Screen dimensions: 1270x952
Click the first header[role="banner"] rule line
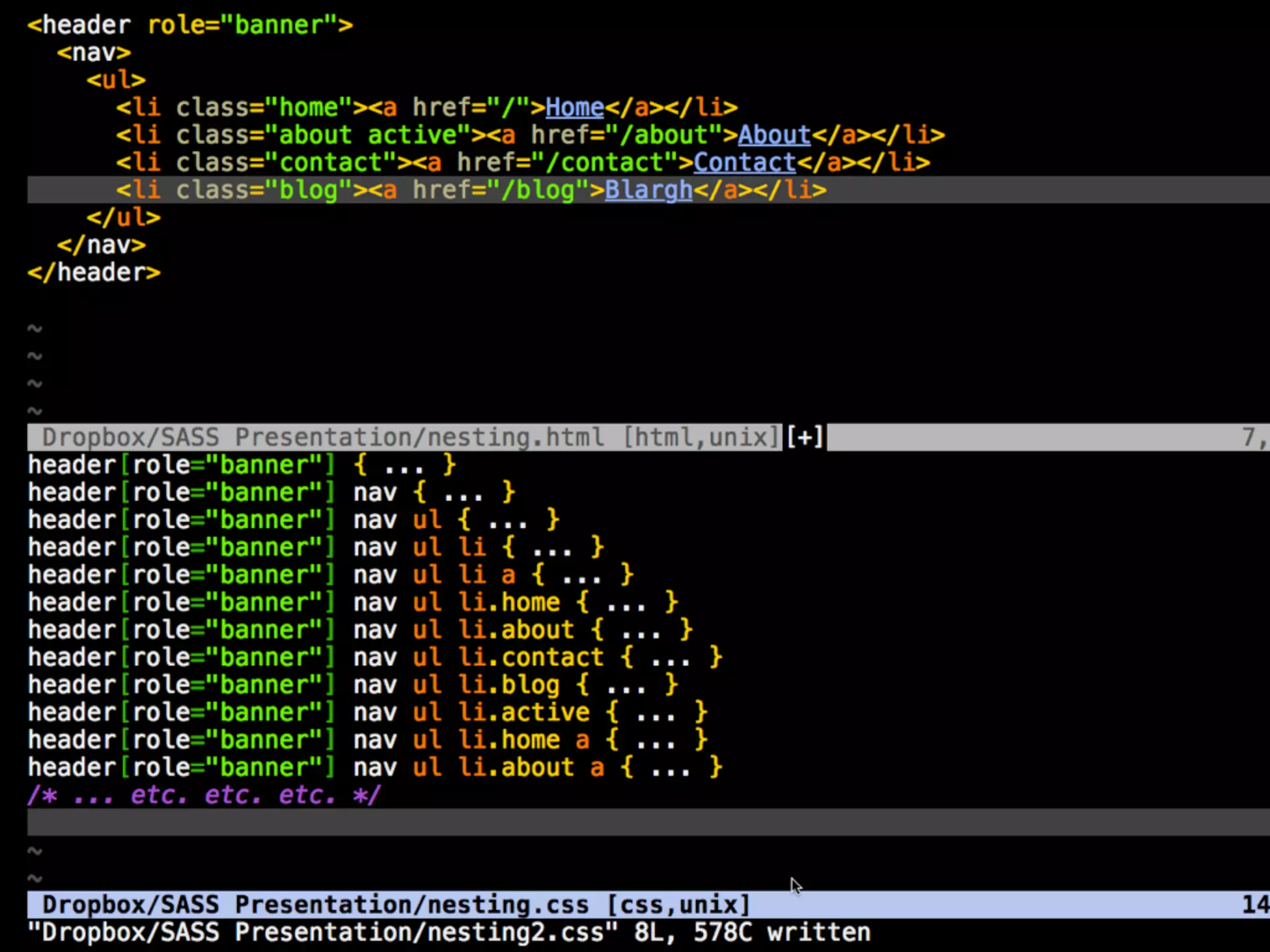[242, 465]
